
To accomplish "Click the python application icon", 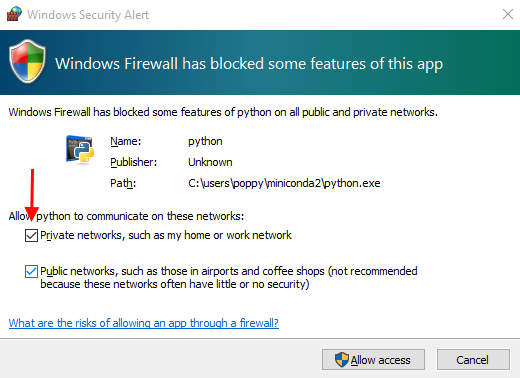I will coord(80,150).
